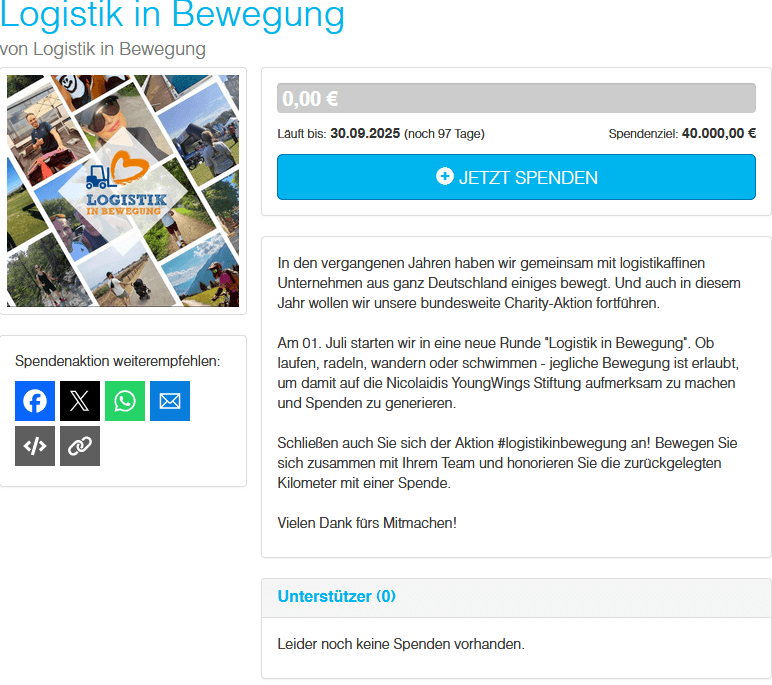
Task: Click the plus icon in donate button
Action: point(445,177)
